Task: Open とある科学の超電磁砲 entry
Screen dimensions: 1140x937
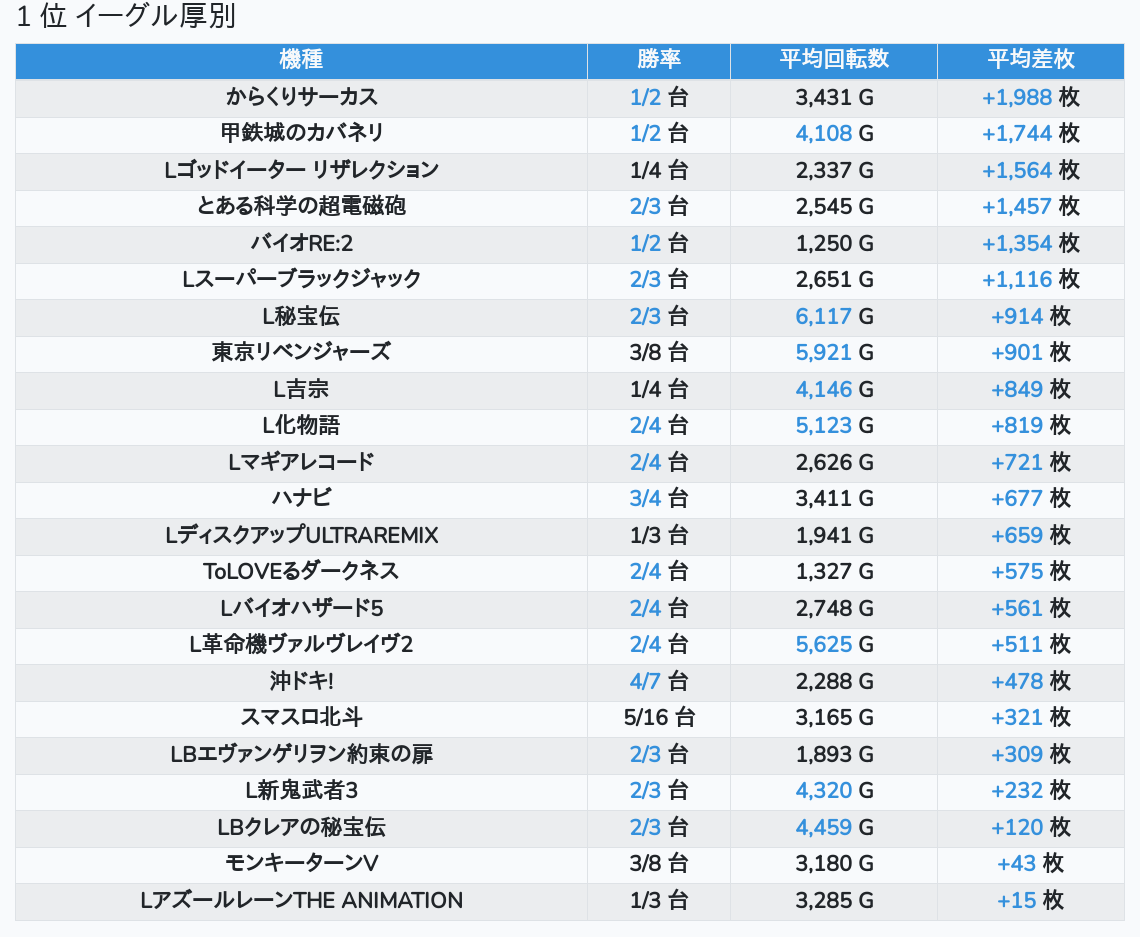Action: click(x=301, y=206)
